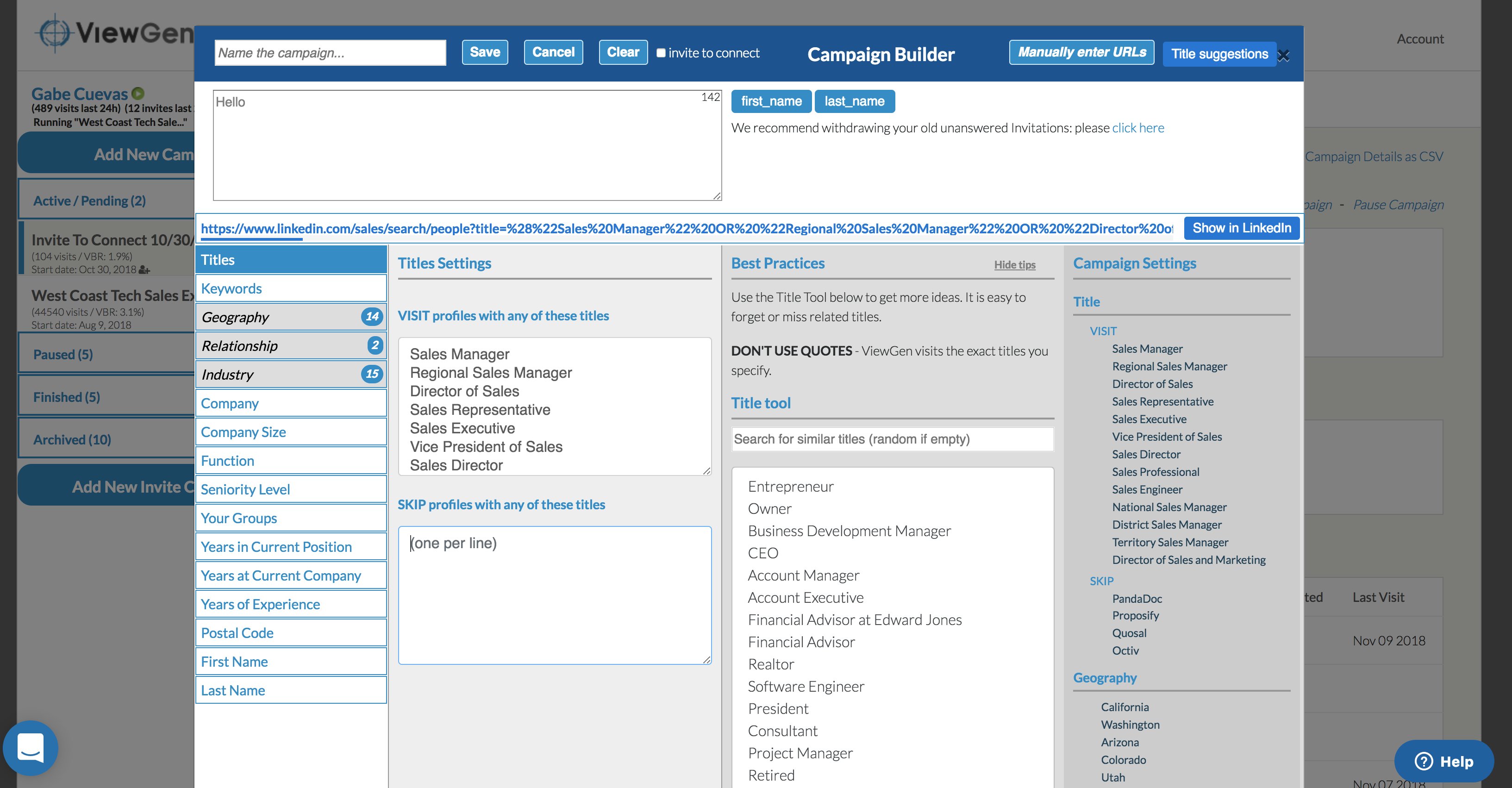Select the Keywords filter tab
Viewport: 1512px width, 788px height.
coord(231,288)
